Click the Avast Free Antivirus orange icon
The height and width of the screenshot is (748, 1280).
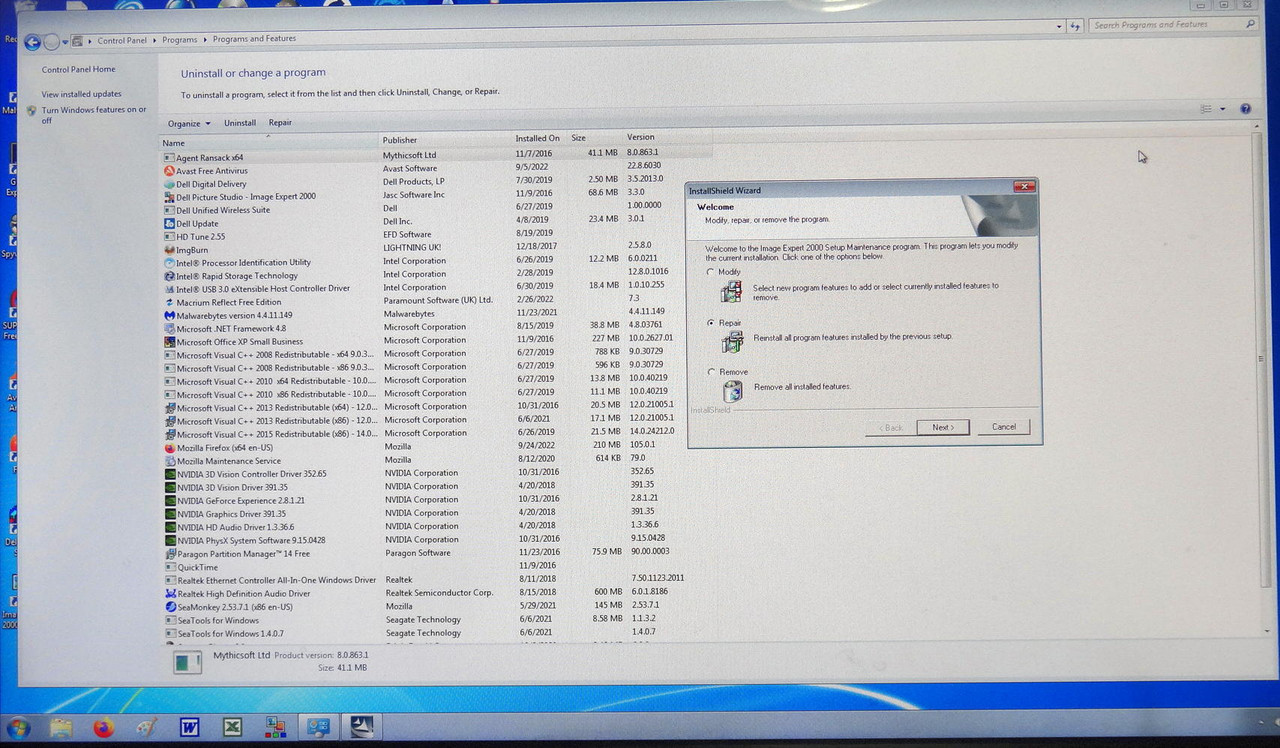(x=169, y=171)
